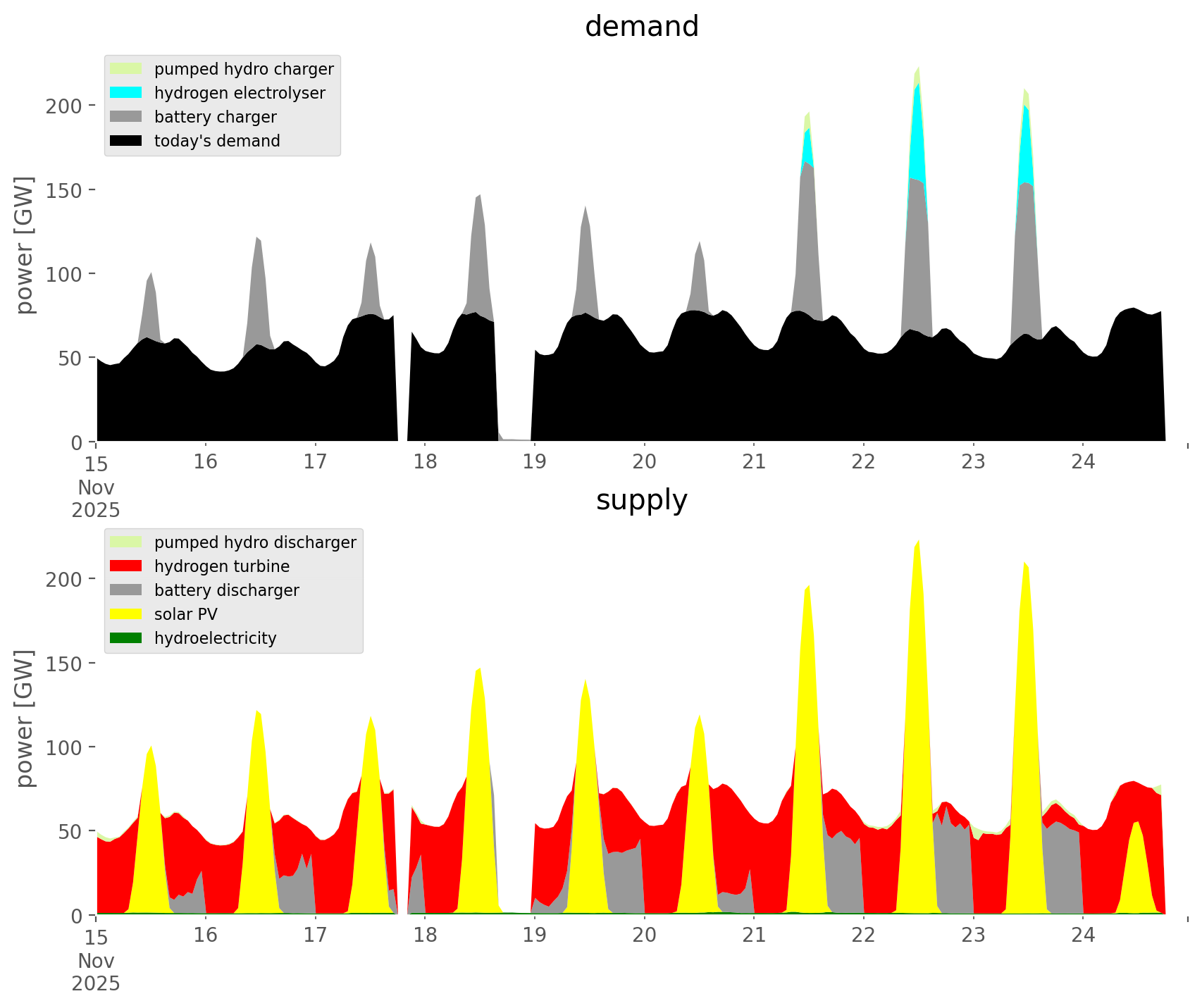Click the pumped hydro charger legend swatch
This screenshot has height=1008, width=1202.
[x=126, y=69]
